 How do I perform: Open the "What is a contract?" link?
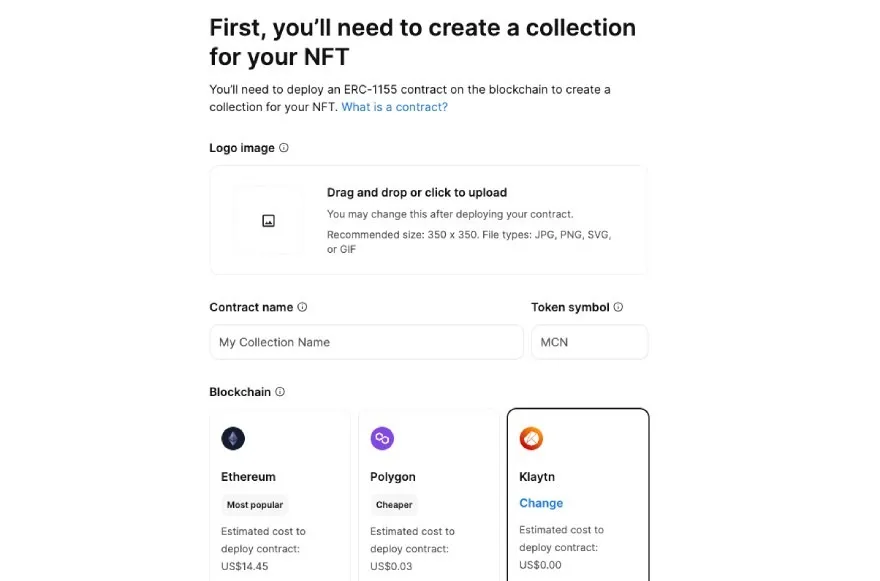(x=395, y=107)
